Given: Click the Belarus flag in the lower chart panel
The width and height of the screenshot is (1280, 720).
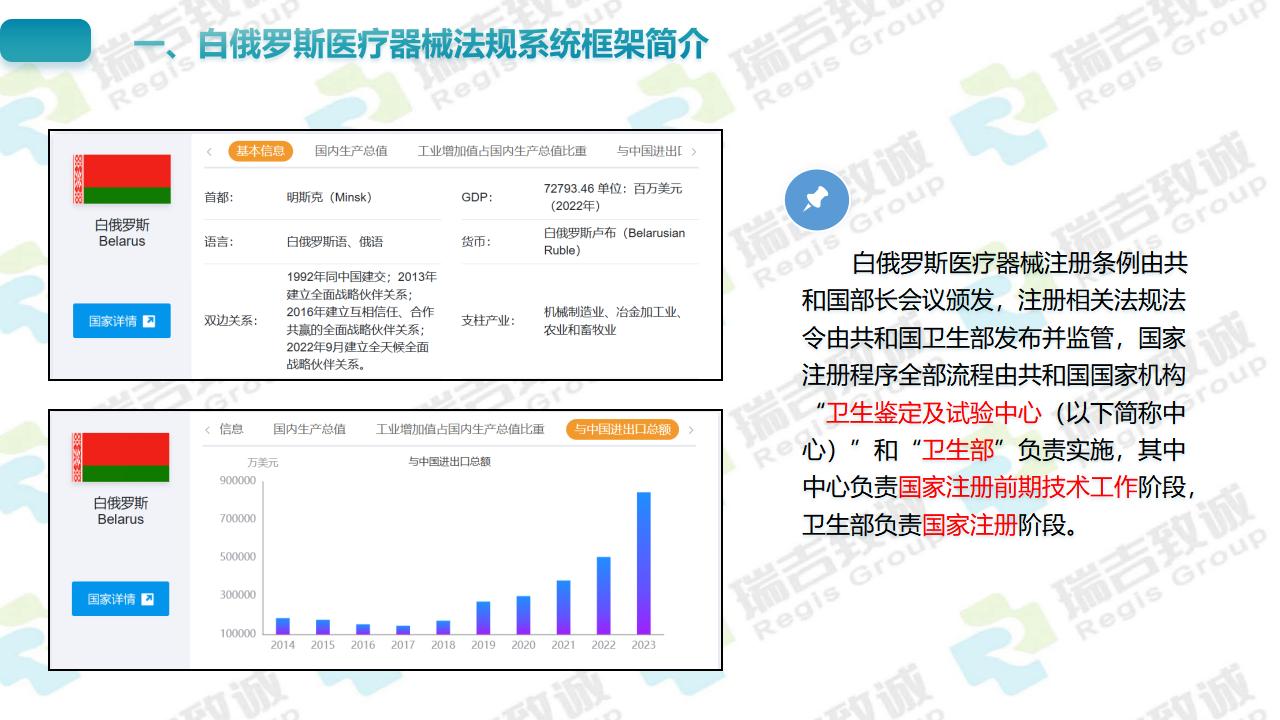Looking at the screenshot, I should (x=121, y=458).
